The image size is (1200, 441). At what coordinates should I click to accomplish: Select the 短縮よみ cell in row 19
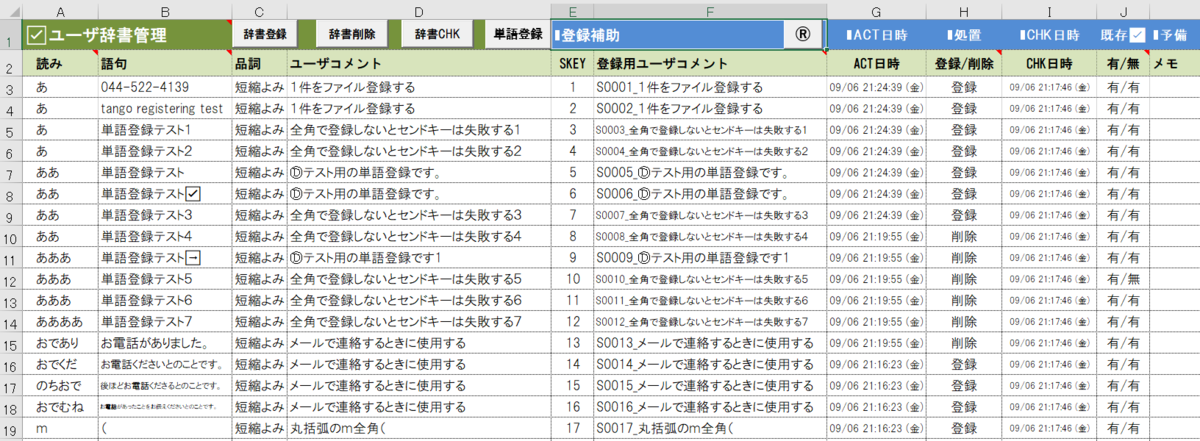coord(258,429)
